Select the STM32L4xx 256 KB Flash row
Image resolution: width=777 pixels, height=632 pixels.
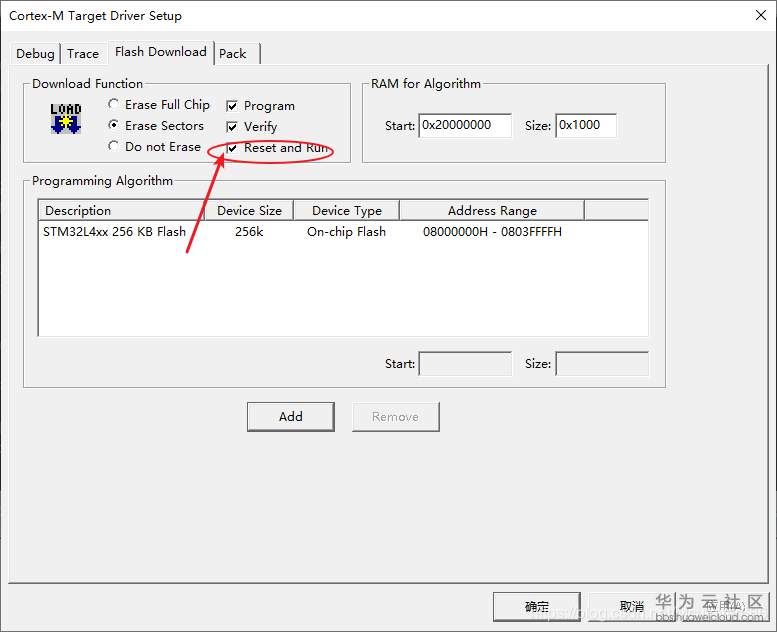(x=343, y=231)
